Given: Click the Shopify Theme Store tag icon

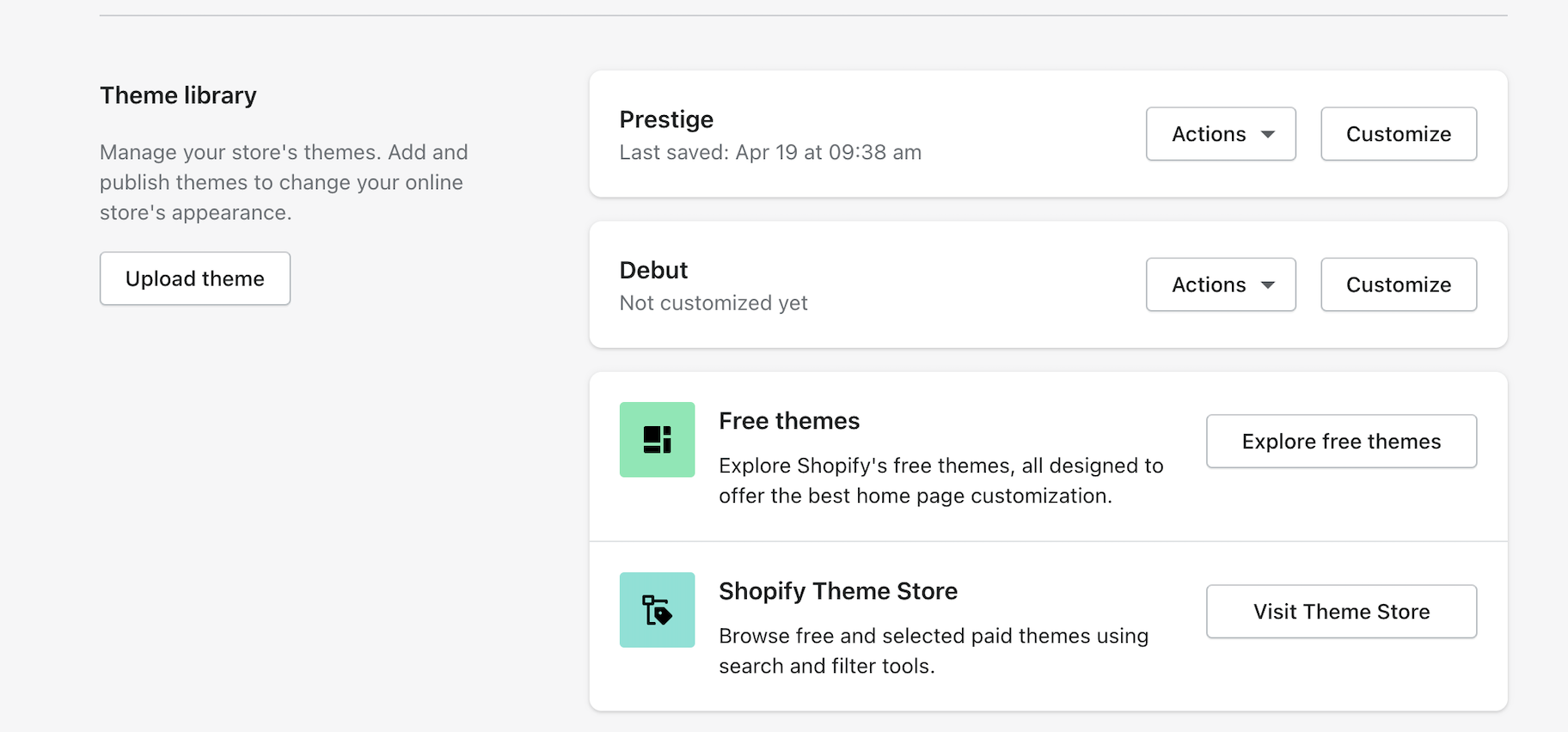Looking at the screenshot, I should 657,610.
